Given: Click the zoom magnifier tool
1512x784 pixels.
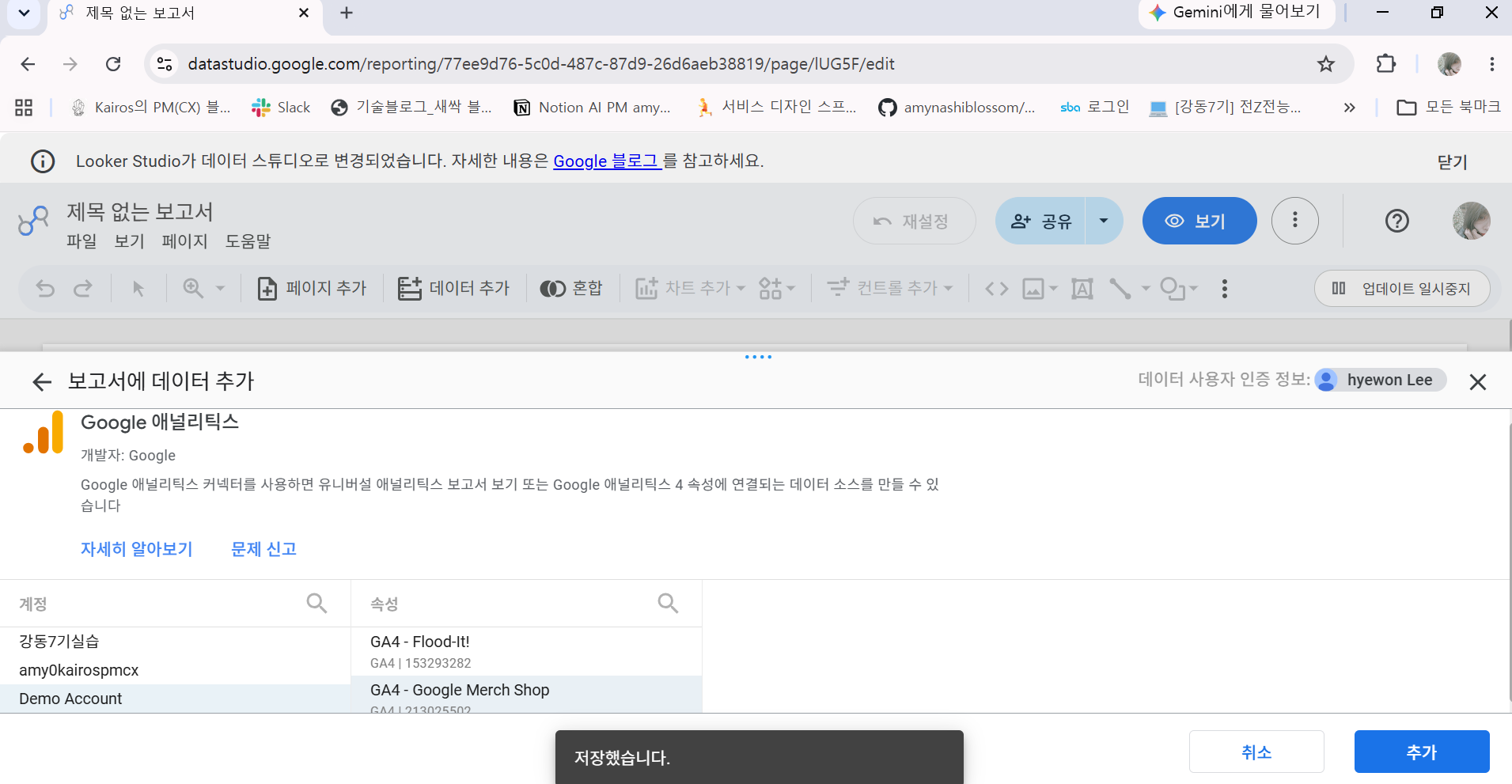Looking at the screenshot, I should pos(193,289).
